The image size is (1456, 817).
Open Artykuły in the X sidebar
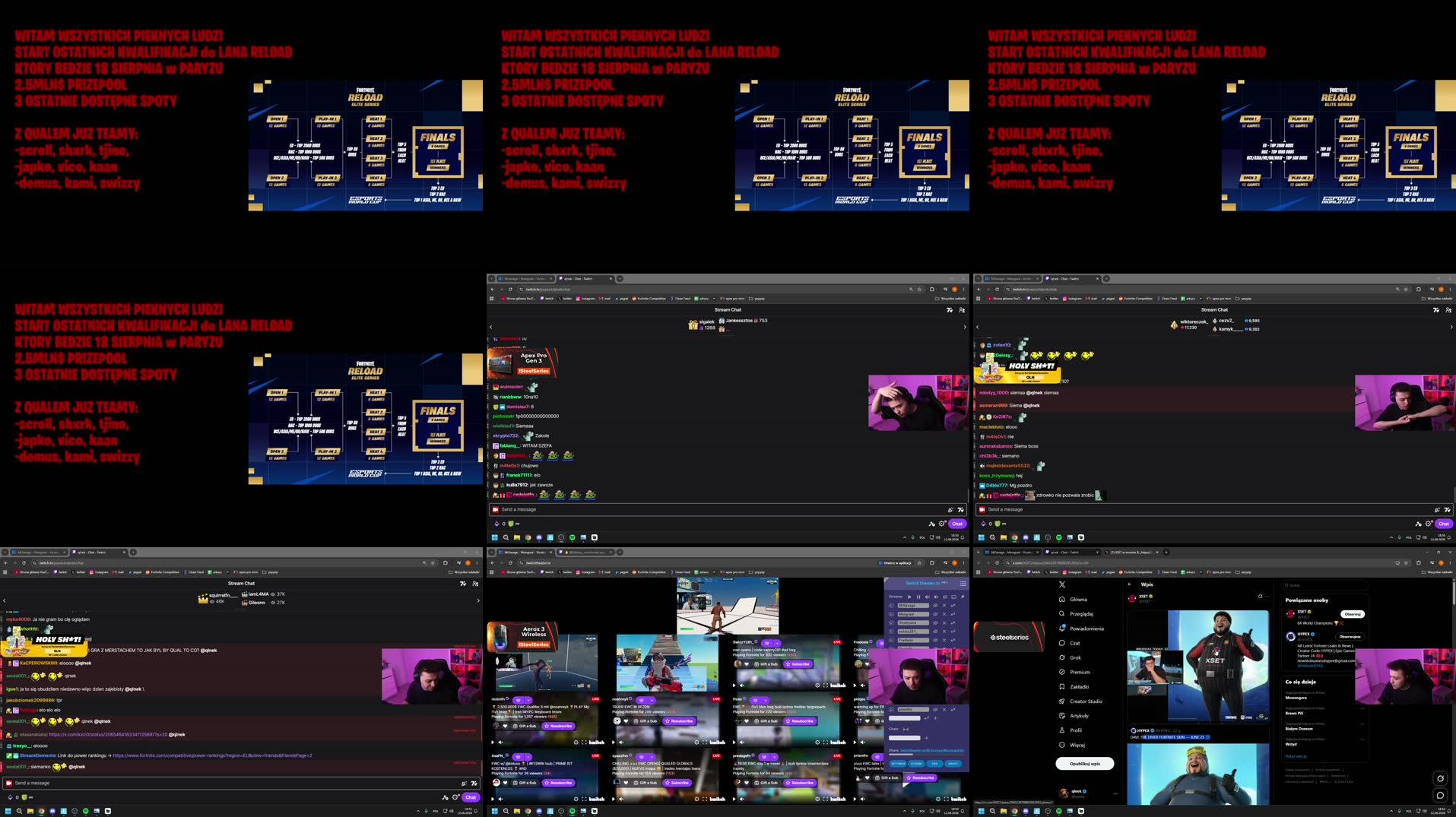click(x=1074, y=716)
